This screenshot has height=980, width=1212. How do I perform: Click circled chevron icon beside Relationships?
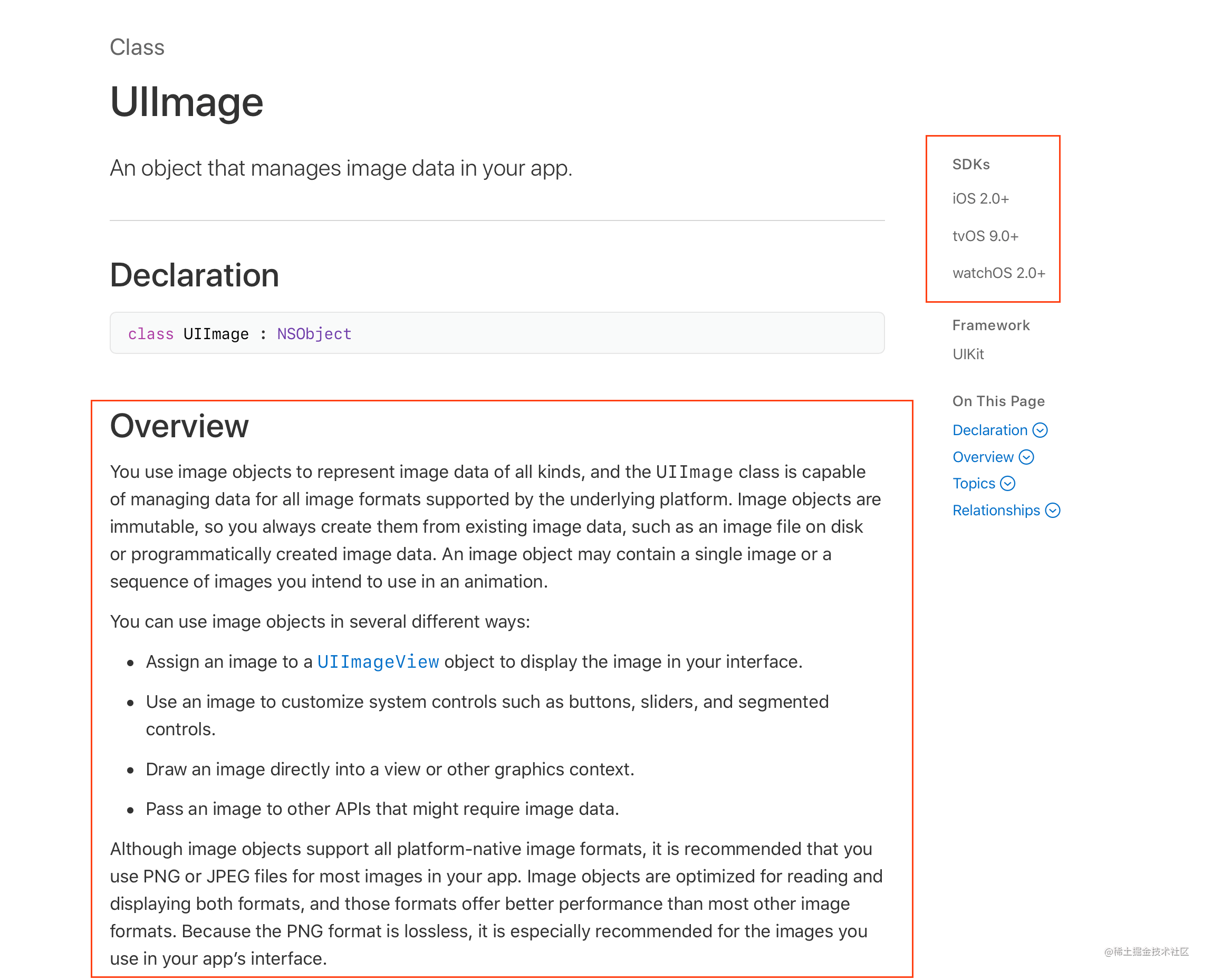click(x=1052, y=511)
